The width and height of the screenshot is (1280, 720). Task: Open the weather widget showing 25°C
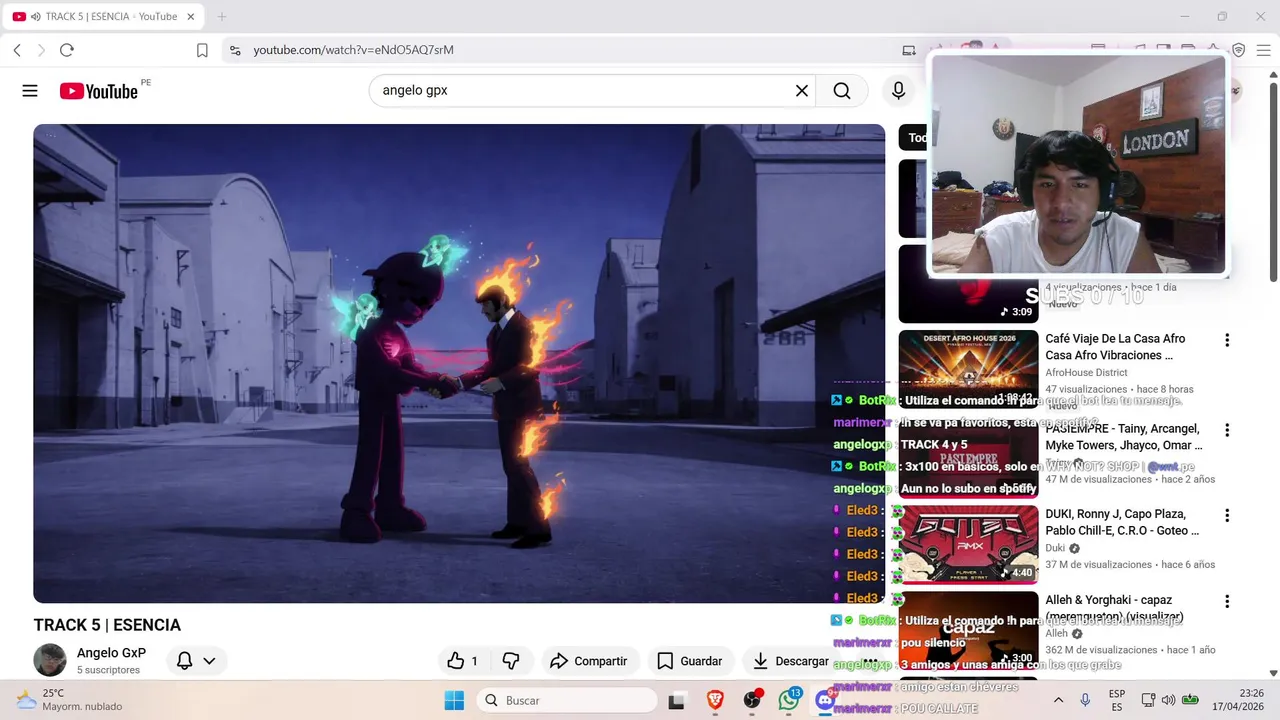point(68,700)
